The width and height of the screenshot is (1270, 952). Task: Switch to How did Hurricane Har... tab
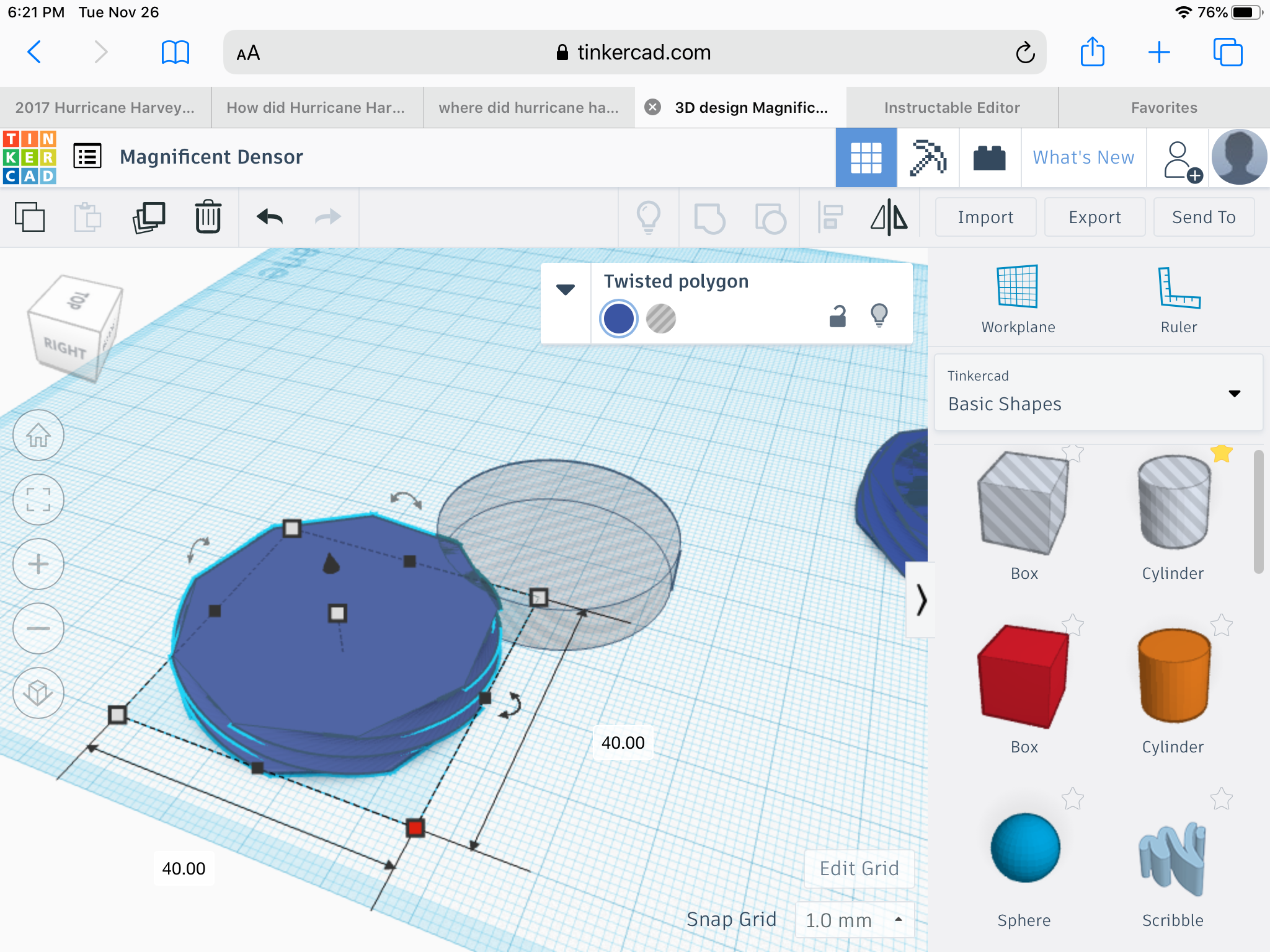tap(317, 108)
